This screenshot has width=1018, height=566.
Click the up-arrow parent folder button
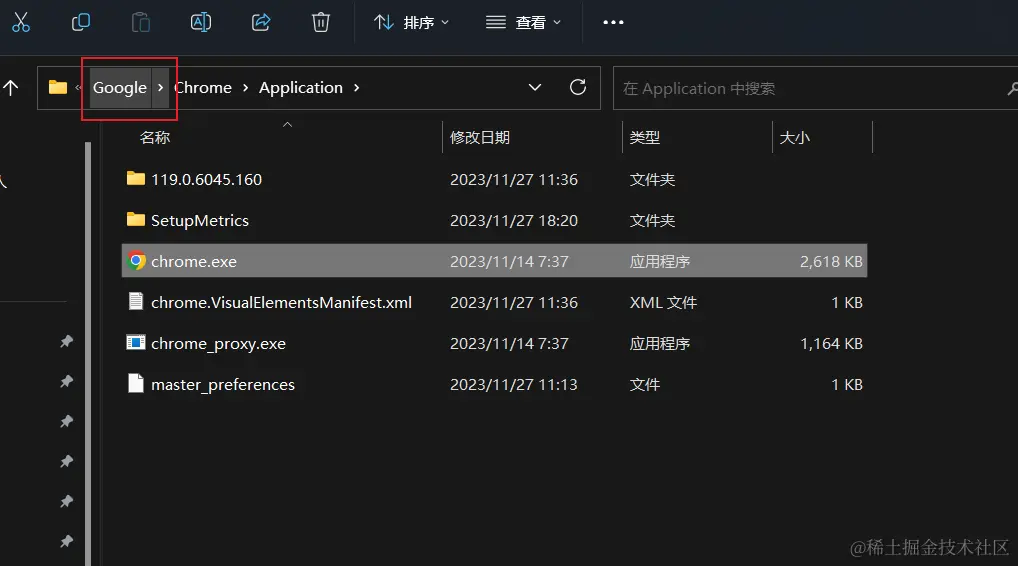(x=10, y=88)
